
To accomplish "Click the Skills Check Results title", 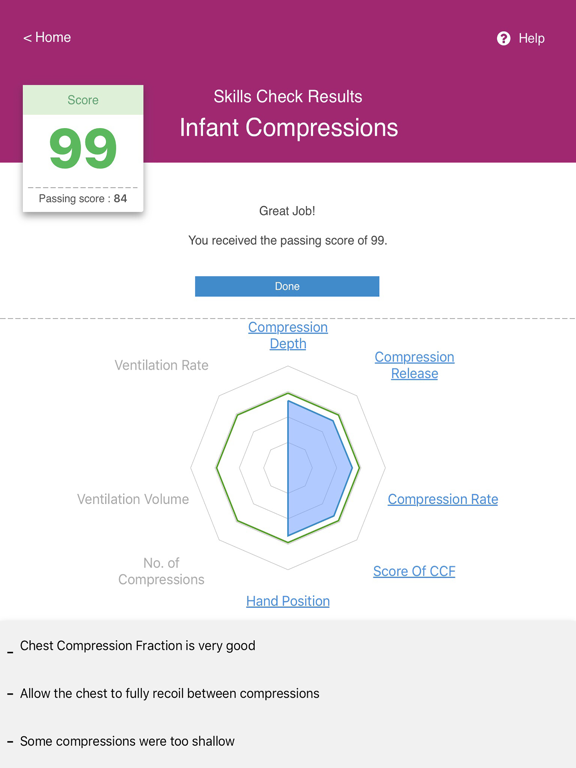I will 288,96.
